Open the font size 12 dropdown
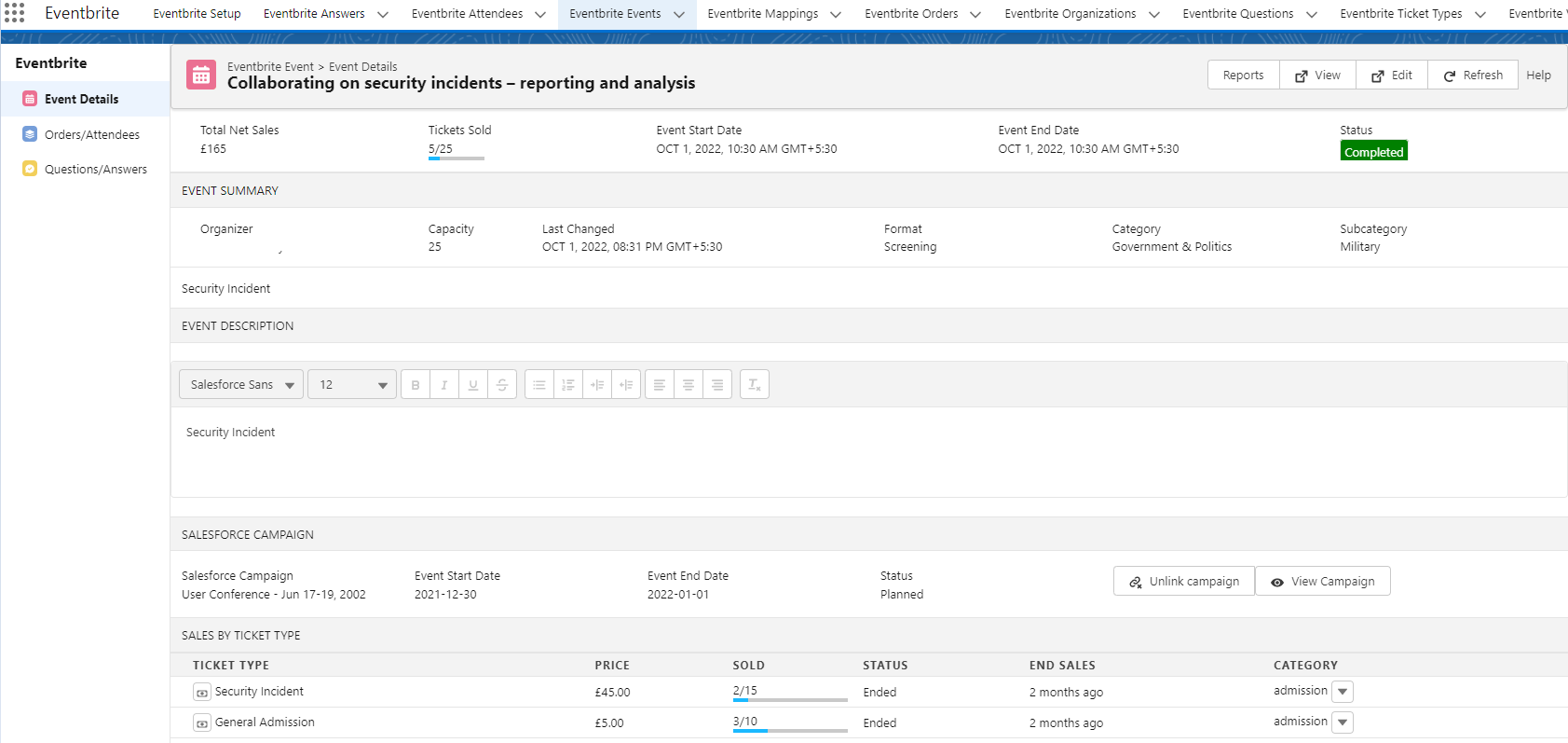Image resolution: width=1568 pixels, height=743 pixels. pos(352,384)
